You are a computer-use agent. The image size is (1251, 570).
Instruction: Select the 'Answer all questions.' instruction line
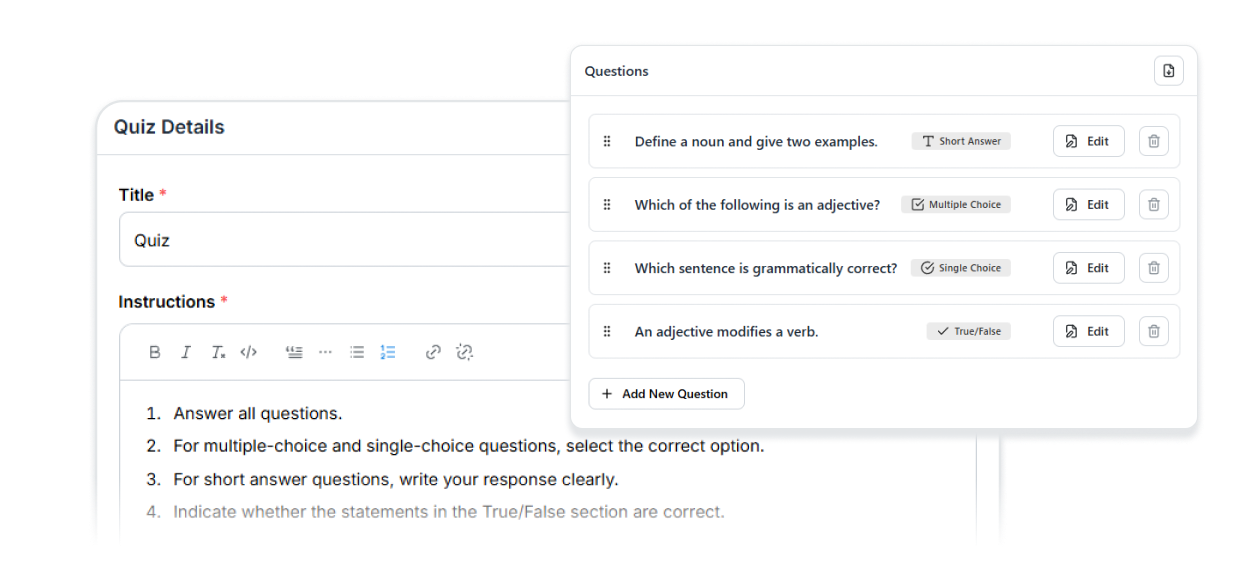[x=257, y=413]
